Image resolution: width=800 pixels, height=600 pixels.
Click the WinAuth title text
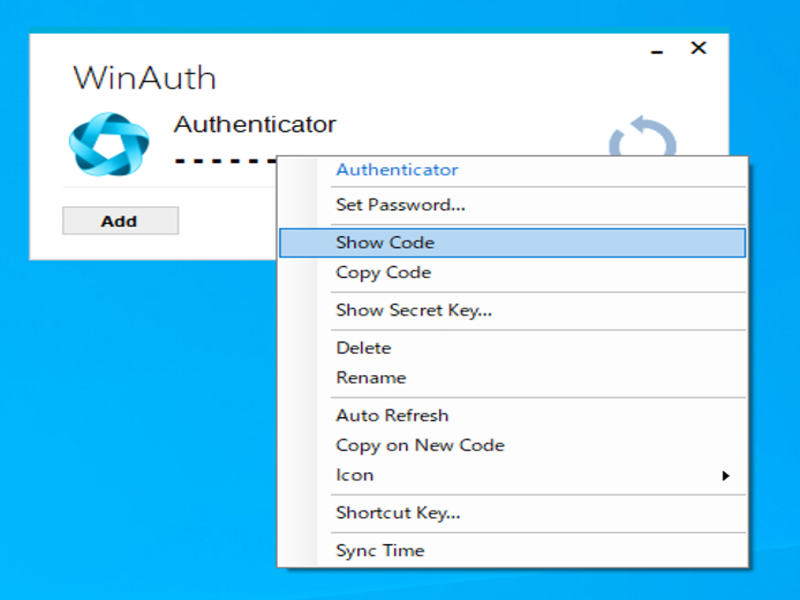[145, 78]
